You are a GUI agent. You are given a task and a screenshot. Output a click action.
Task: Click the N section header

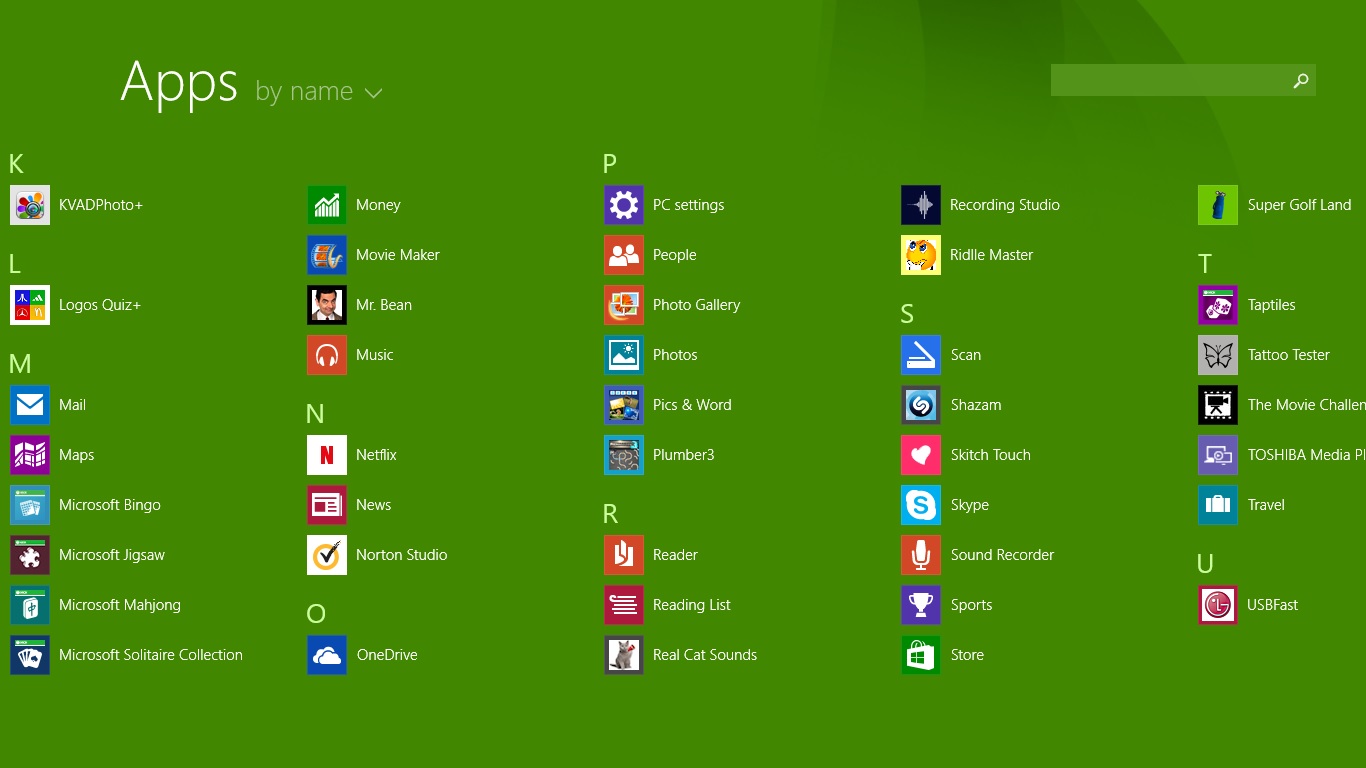[x=315, y=414]
